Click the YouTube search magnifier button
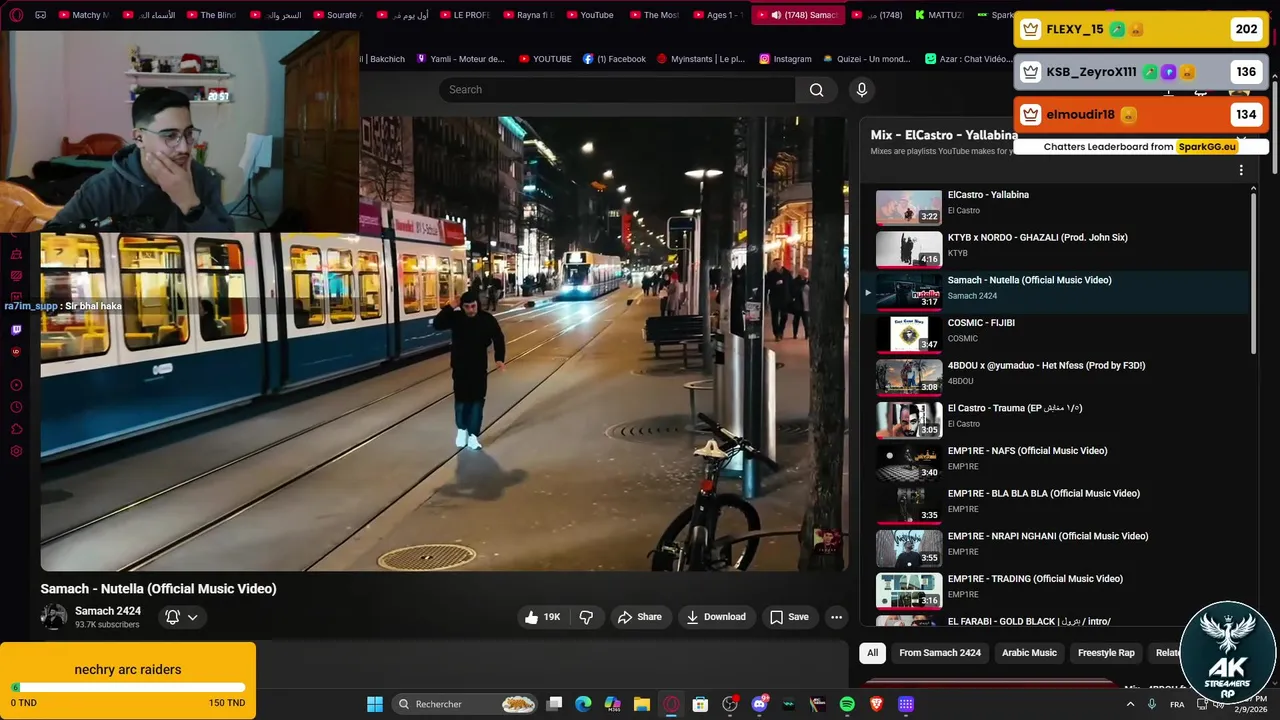The height and width of the screenshot is (720, 1280). pos(817,90)
